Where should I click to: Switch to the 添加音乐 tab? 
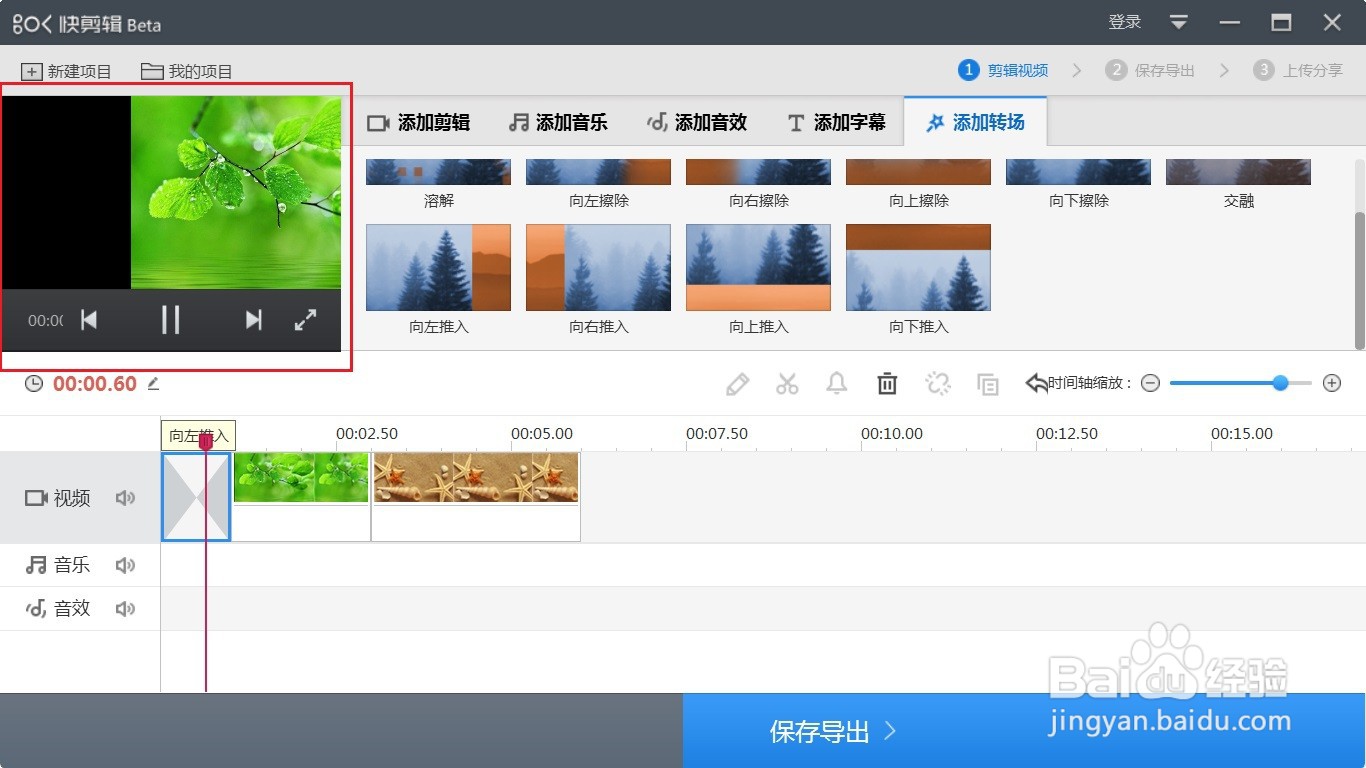[558, 122]
